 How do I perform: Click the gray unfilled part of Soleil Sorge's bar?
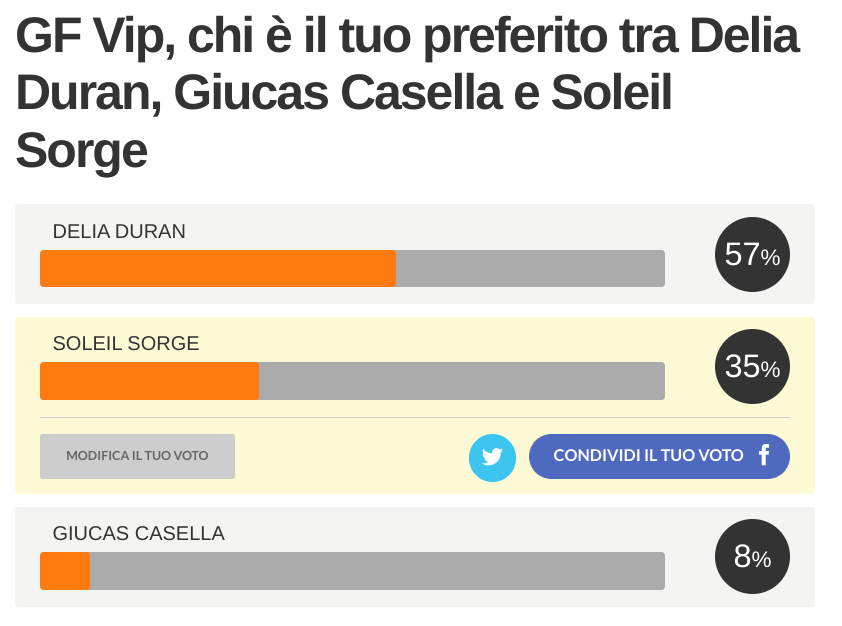[462, 381]
